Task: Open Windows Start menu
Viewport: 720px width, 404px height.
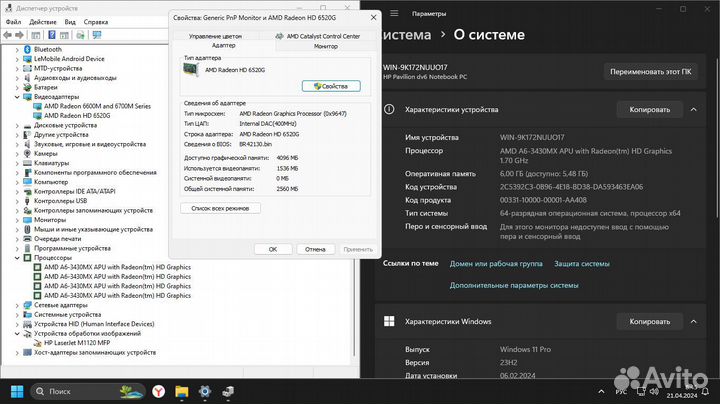Action: click(x=17, y=392)
